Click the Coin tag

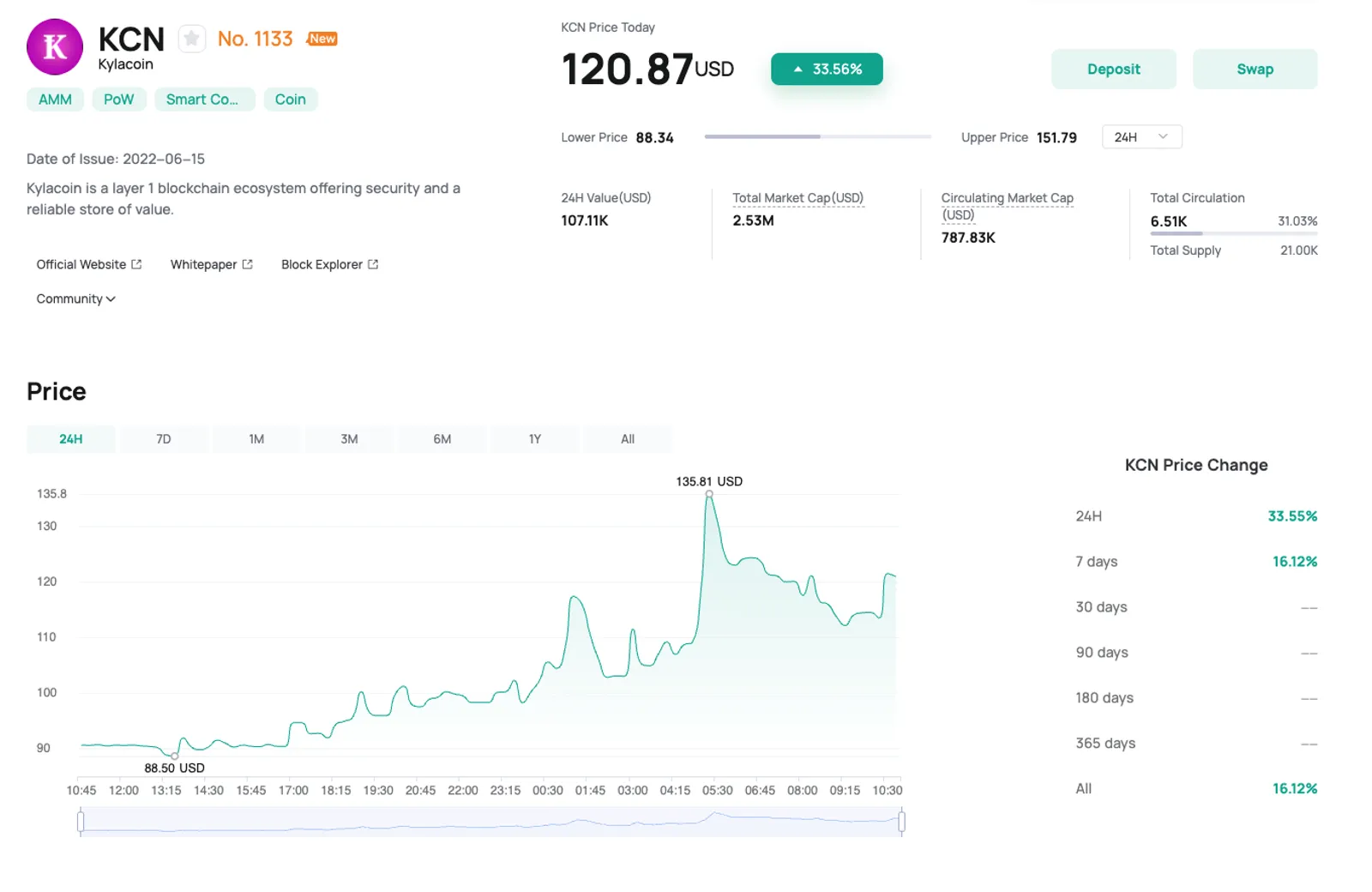(291, 99)
